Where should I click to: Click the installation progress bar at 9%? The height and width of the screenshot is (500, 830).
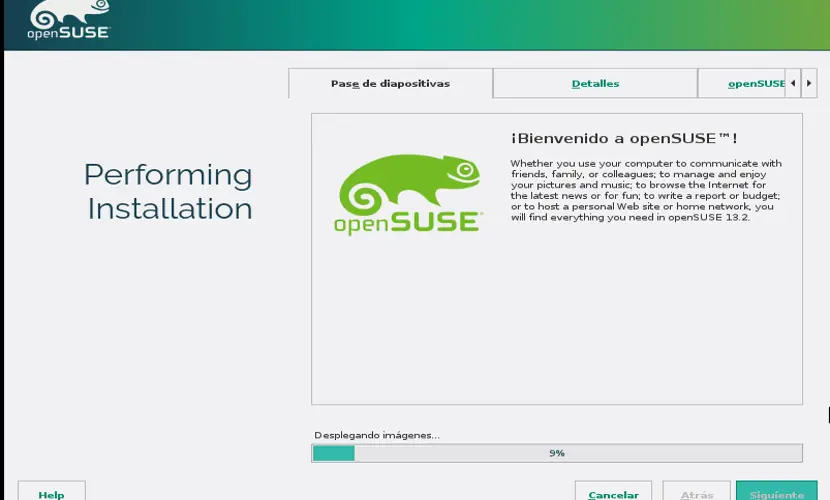pyautogui.click(x=557, y=453)
